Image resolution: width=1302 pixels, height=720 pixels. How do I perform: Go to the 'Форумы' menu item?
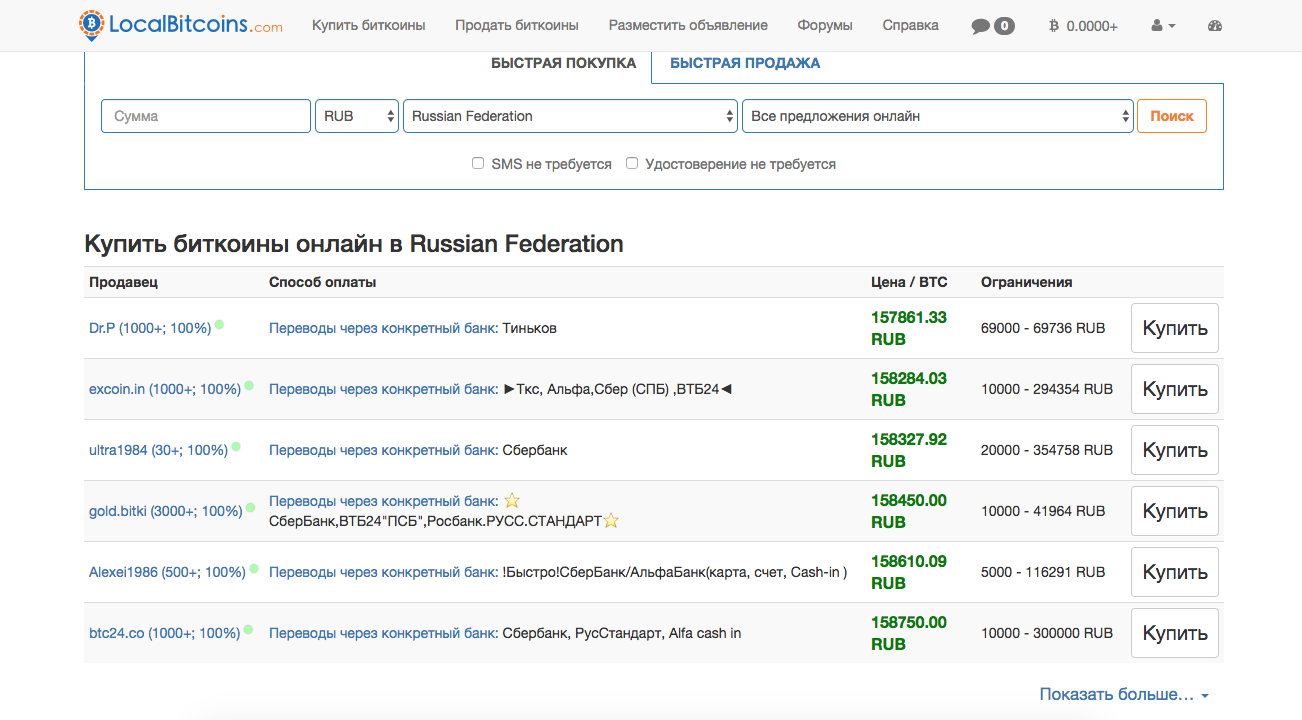[x=825, y=26]
